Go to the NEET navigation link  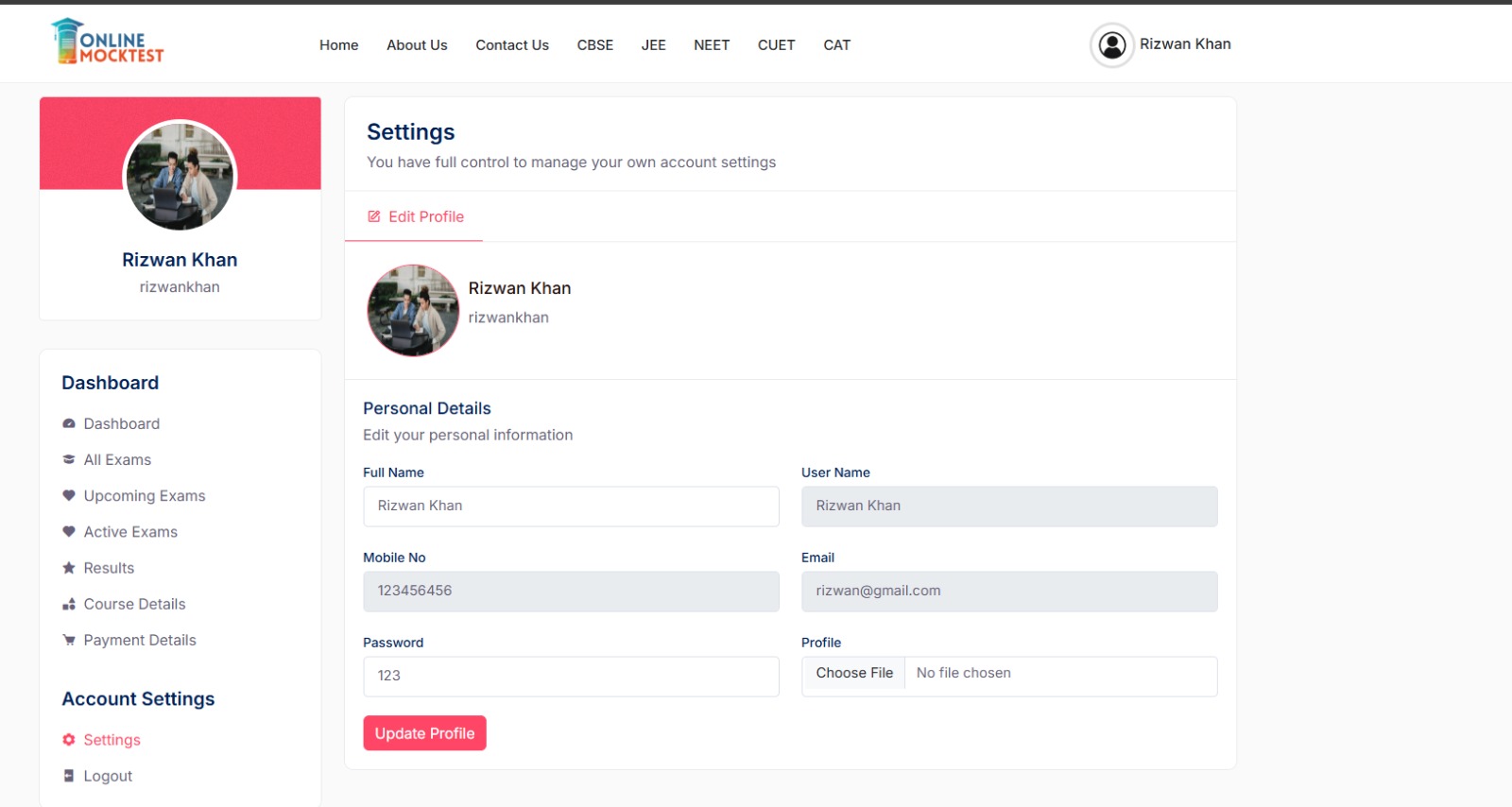coord(711,45)
